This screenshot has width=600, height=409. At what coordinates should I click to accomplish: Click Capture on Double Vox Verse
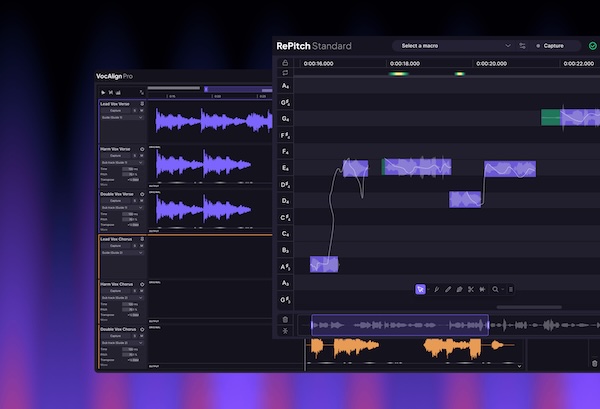click(116, 200)
